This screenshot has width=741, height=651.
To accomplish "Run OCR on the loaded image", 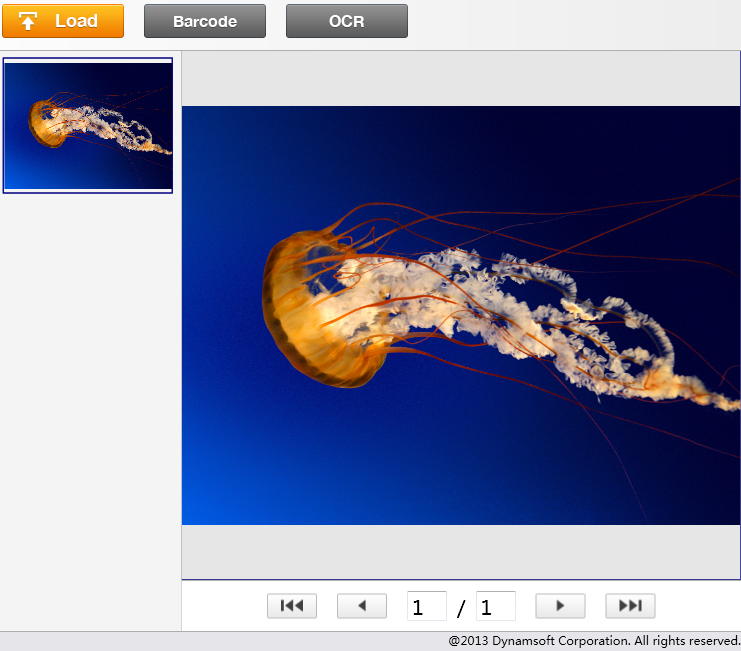I will (x=346, y=21).
